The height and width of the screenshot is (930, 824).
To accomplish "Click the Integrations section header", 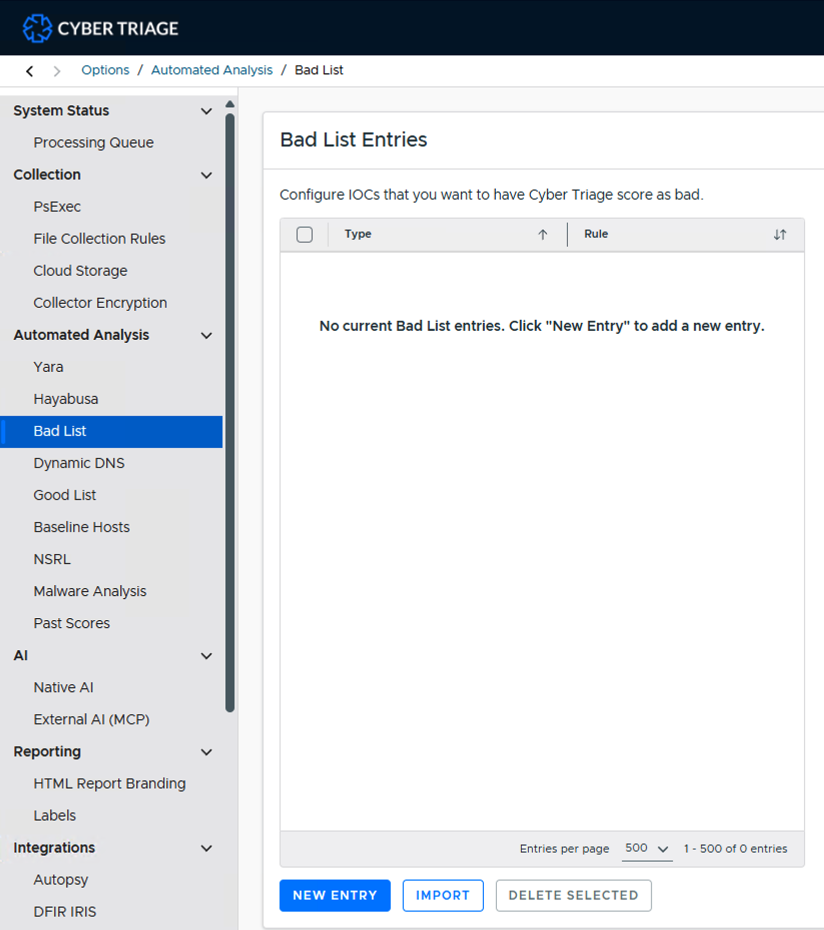I will pyautogui.click(x=112, y=847).
